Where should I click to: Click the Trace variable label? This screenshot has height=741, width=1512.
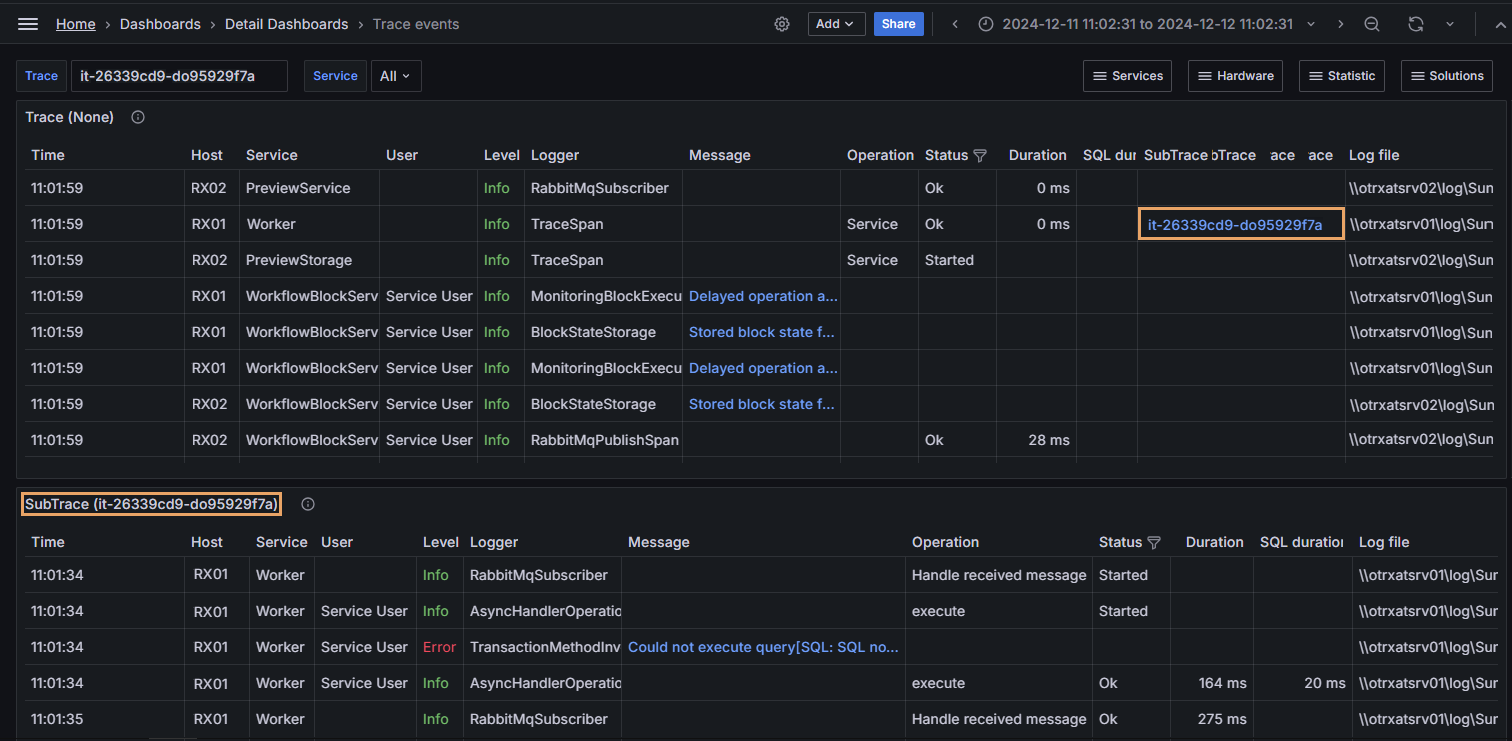42,76
